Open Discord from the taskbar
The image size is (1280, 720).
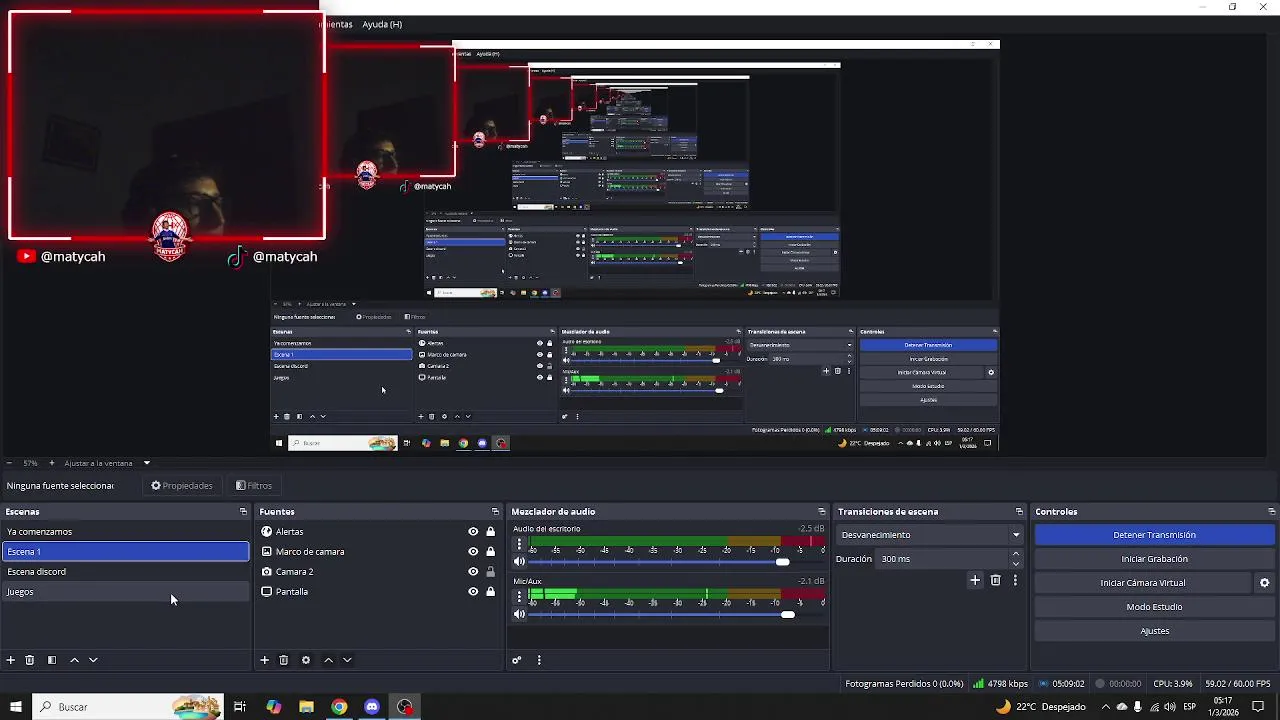[372, 707]
